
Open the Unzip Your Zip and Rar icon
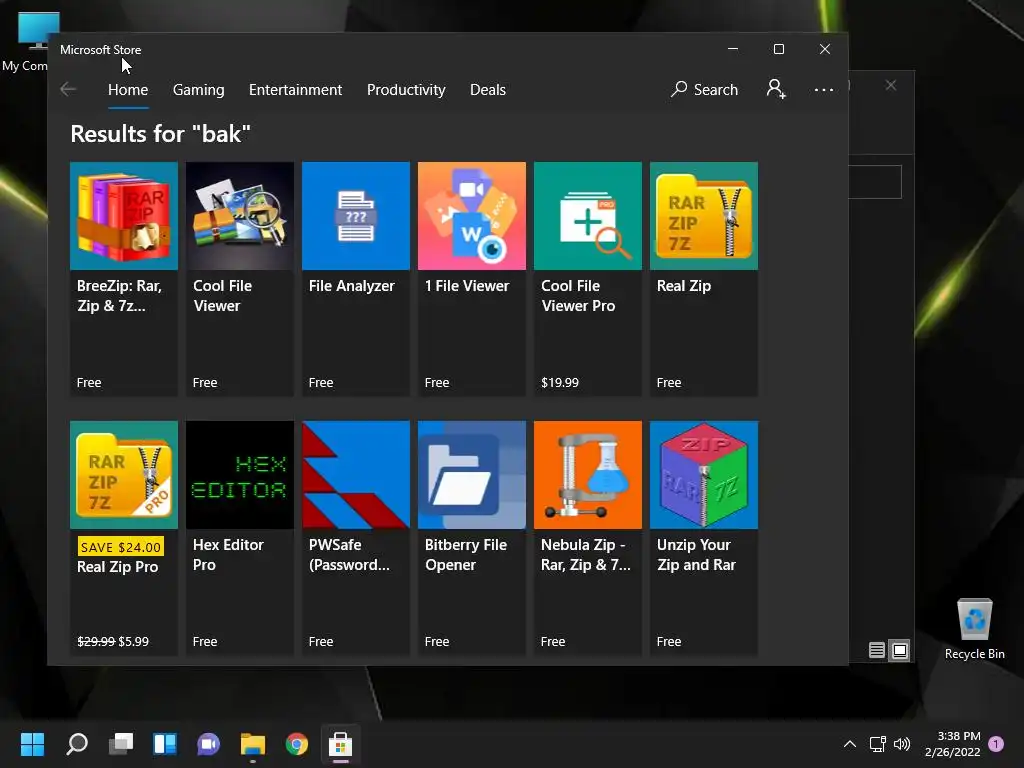[x=704, y=475]
